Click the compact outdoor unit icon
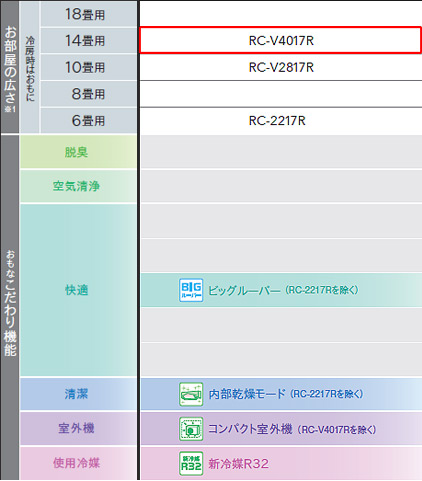Viewport: 422px width, 481px height. pos(191,429)
